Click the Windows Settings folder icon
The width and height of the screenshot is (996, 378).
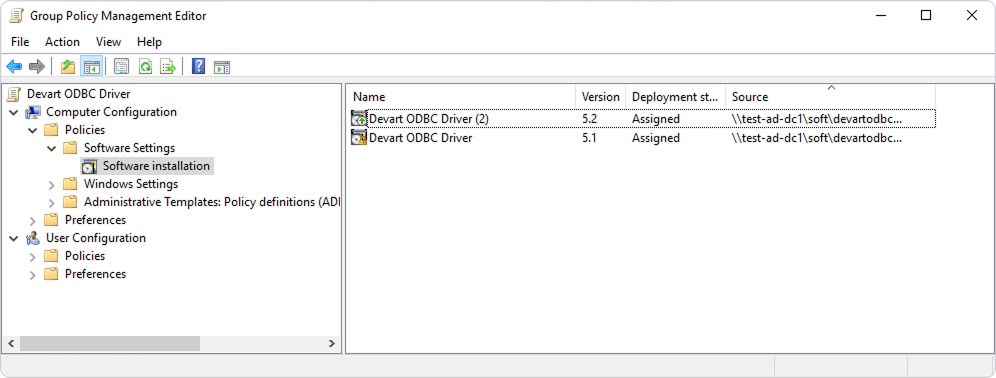tap(70, 184)
